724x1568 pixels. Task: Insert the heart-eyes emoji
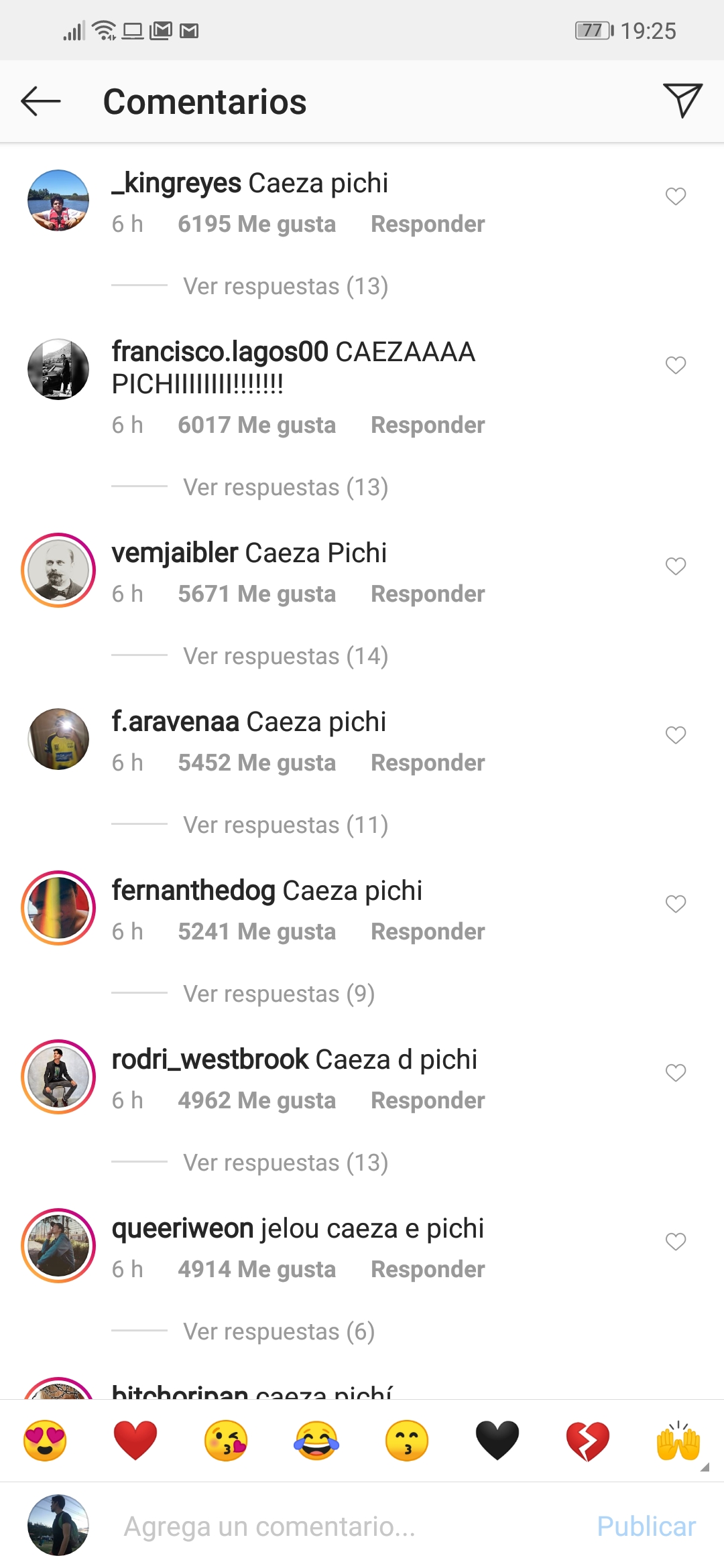pyautogui.click(x=45, y=1440)
